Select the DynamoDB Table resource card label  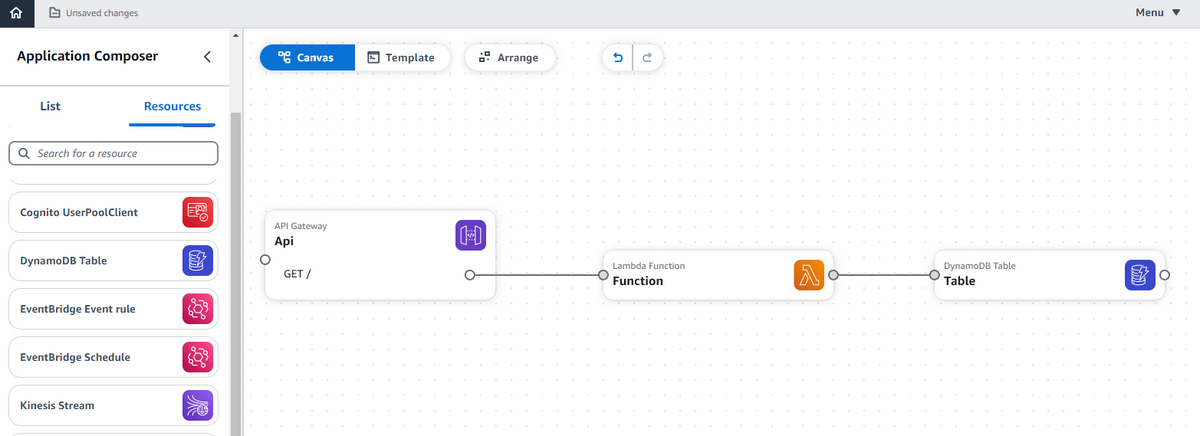point(63,260)
